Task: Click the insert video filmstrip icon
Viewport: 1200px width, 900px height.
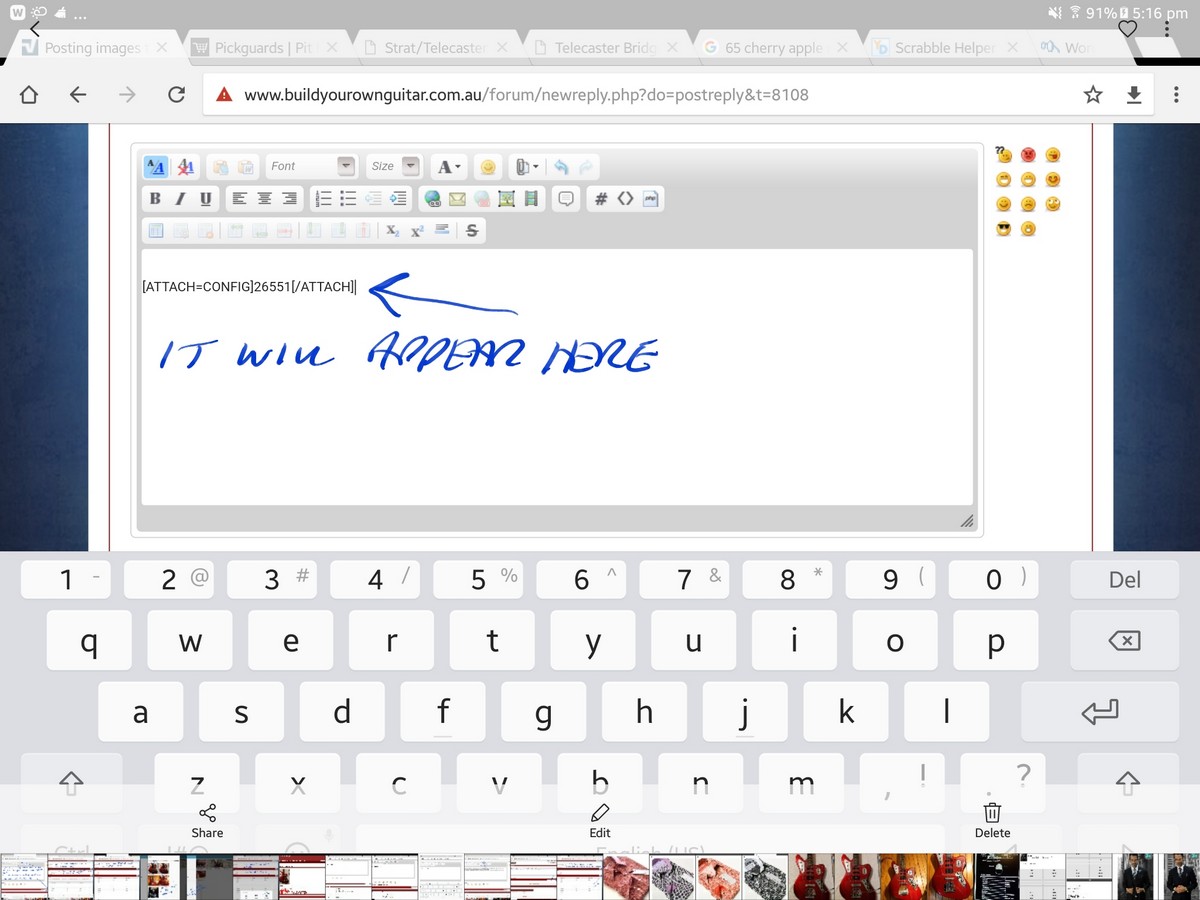Action: tap(531, 199)
